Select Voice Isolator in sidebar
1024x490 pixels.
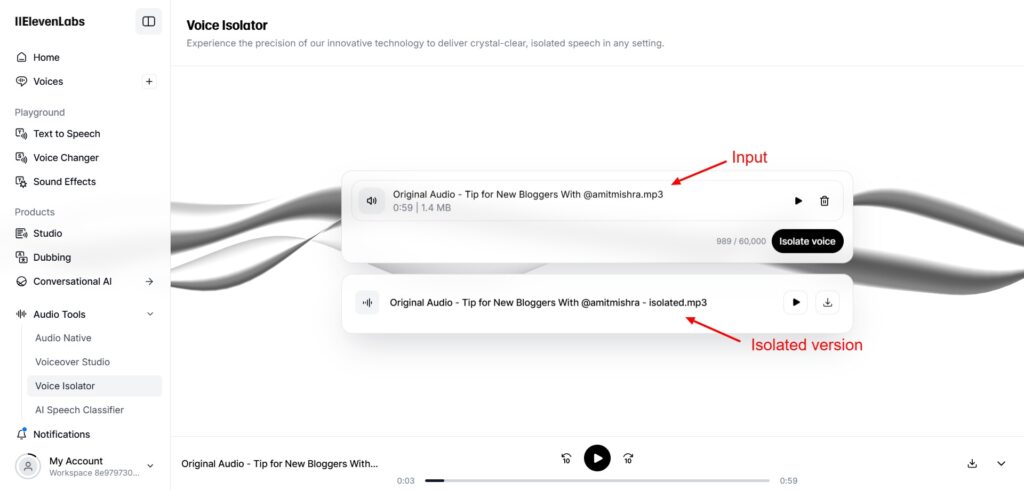[94, 386]
